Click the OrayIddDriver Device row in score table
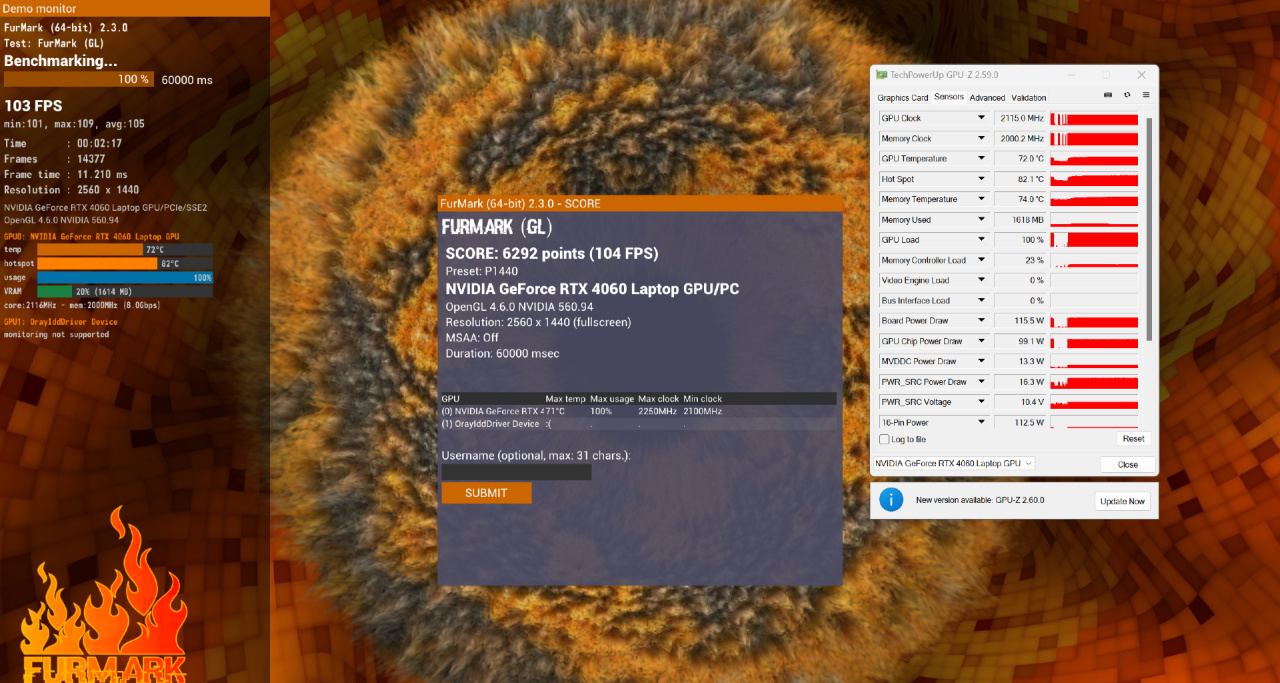 pos(638,424)
